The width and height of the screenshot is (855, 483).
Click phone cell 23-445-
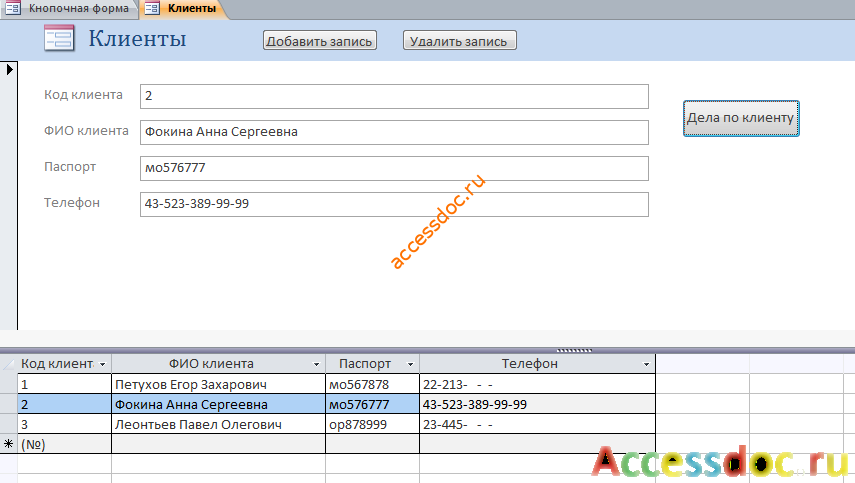click(537, 424)
